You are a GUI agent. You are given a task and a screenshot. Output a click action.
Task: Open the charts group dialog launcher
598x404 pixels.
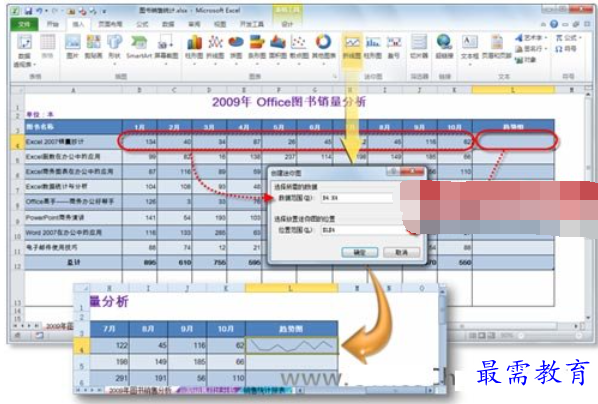pos(335,76)
